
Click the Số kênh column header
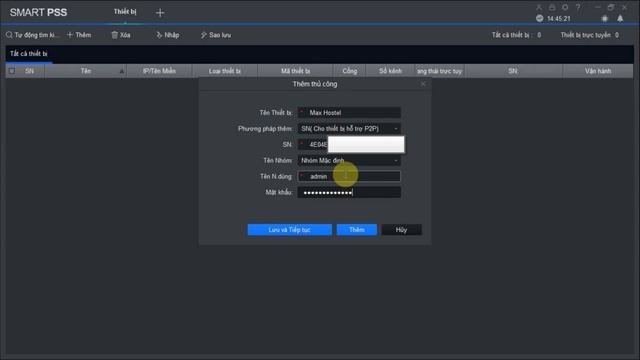[390, 71]
